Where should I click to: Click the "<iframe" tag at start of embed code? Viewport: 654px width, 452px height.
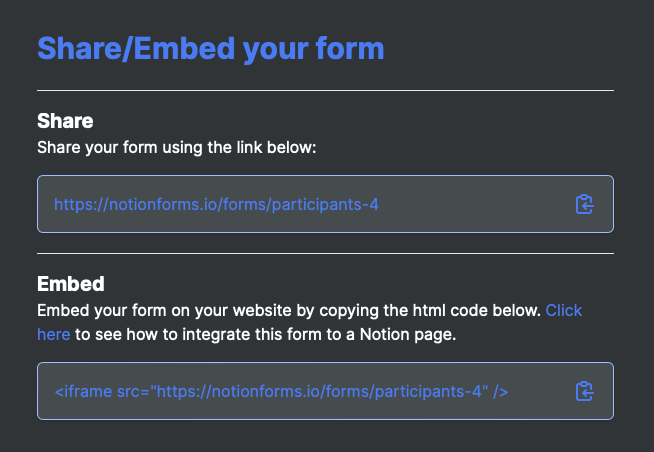[x=83, y=392]
